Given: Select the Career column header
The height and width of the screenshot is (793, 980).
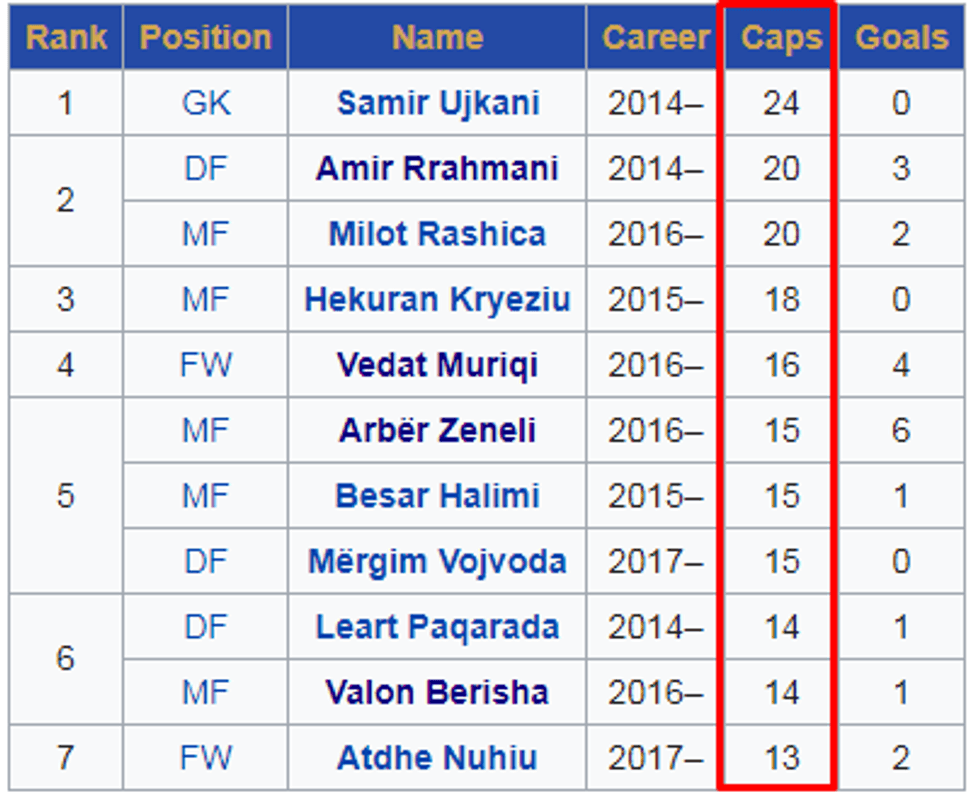Looking at the screenshot, I should pyautogui.click(x=655, y=38).
